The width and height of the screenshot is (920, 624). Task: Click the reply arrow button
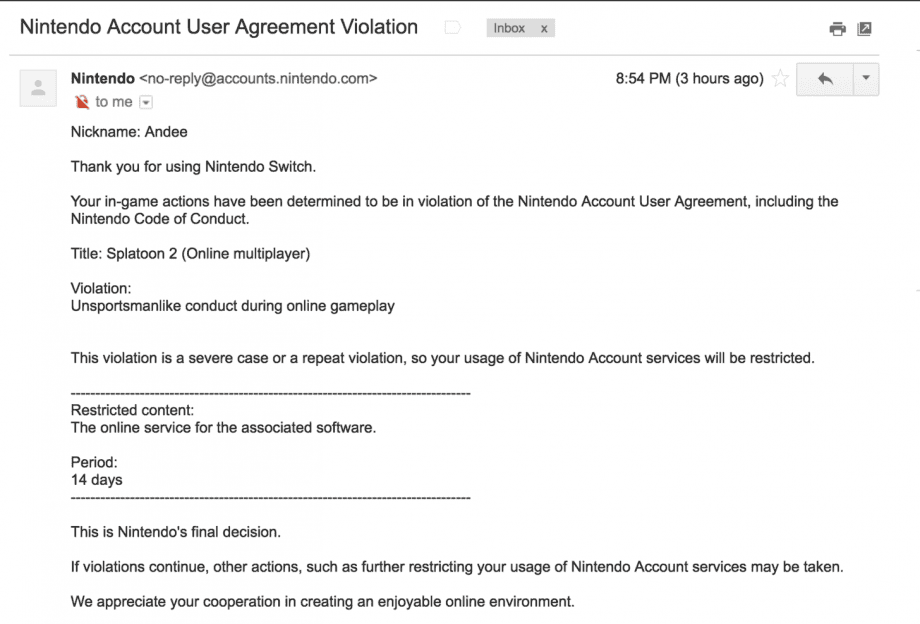[825, 79]
